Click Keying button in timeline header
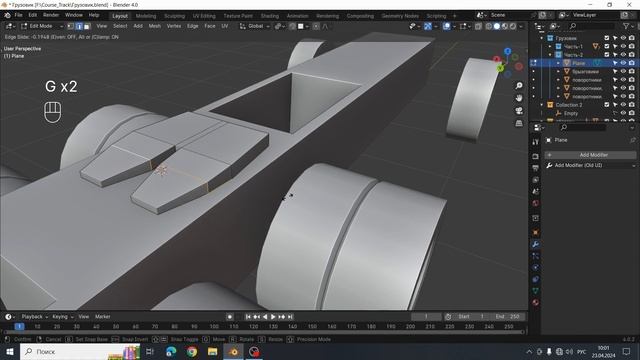The width and height of the screenshot is (640, 360). pos(62,317)
